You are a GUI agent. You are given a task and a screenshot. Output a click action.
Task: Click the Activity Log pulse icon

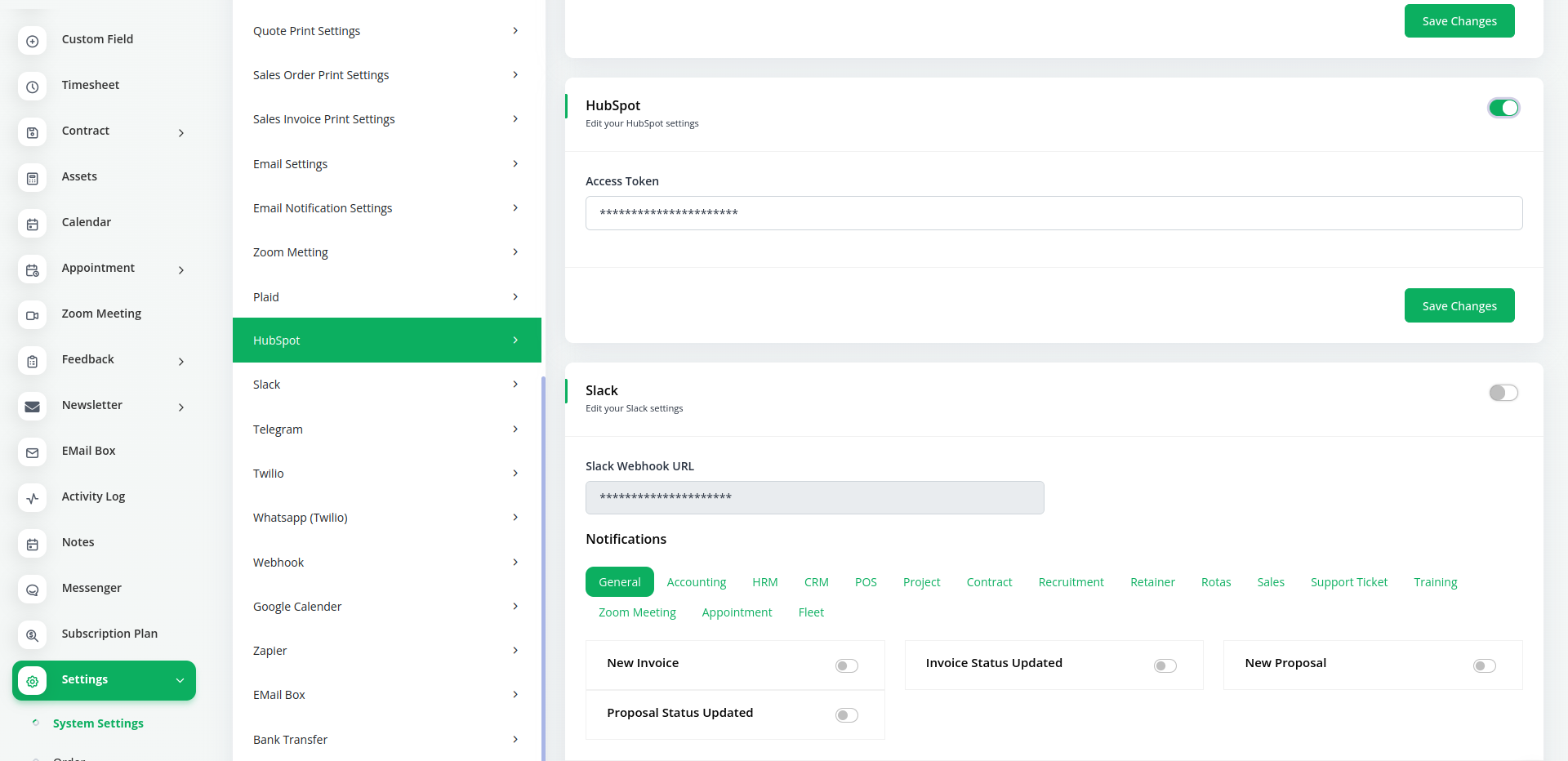pyautogui.click(x=33, y=498)
